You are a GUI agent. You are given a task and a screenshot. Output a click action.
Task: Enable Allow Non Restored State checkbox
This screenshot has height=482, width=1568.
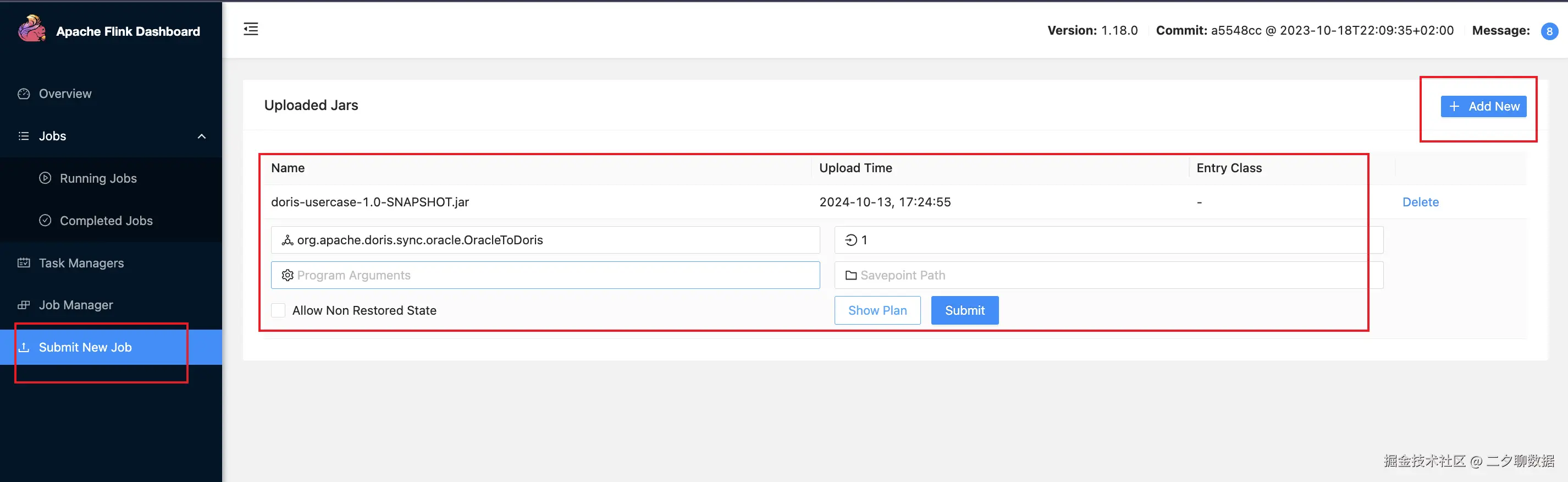point(278,310)
